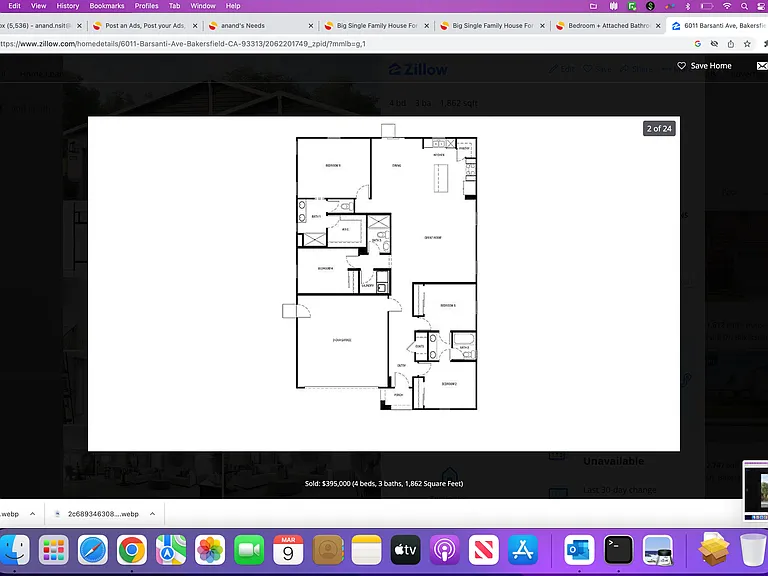
Task: Open Preview app from the dock
Action: pos(657,550)
